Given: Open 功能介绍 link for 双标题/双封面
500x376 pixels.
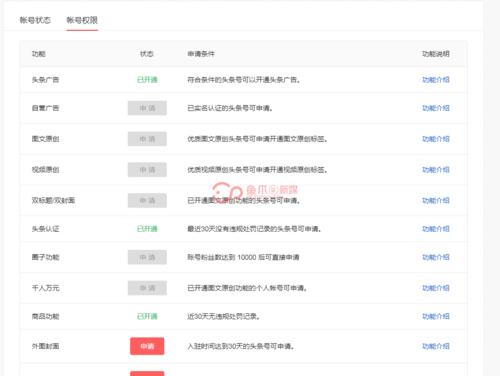Looking at the screenshot, I should 436,200.
